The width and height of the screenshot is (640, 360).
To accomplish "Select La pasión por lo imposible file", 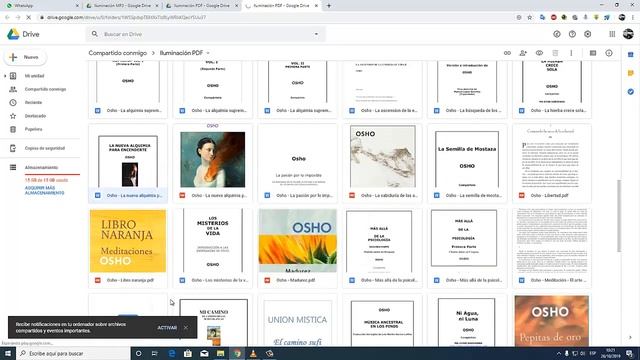I will pyautogui.click(x=298, y=163).
